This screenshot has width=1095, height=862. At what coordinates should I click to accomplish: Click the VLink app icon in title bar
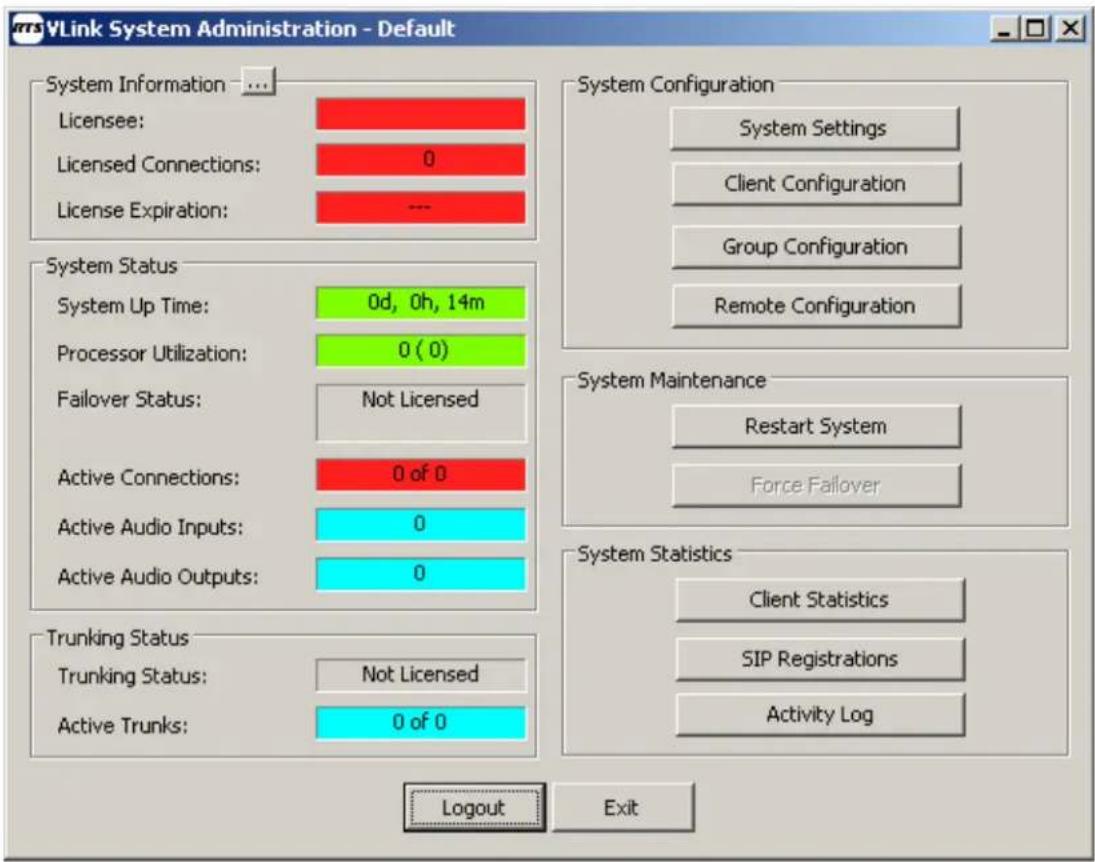pyautogui.click(x=28, y=29)
